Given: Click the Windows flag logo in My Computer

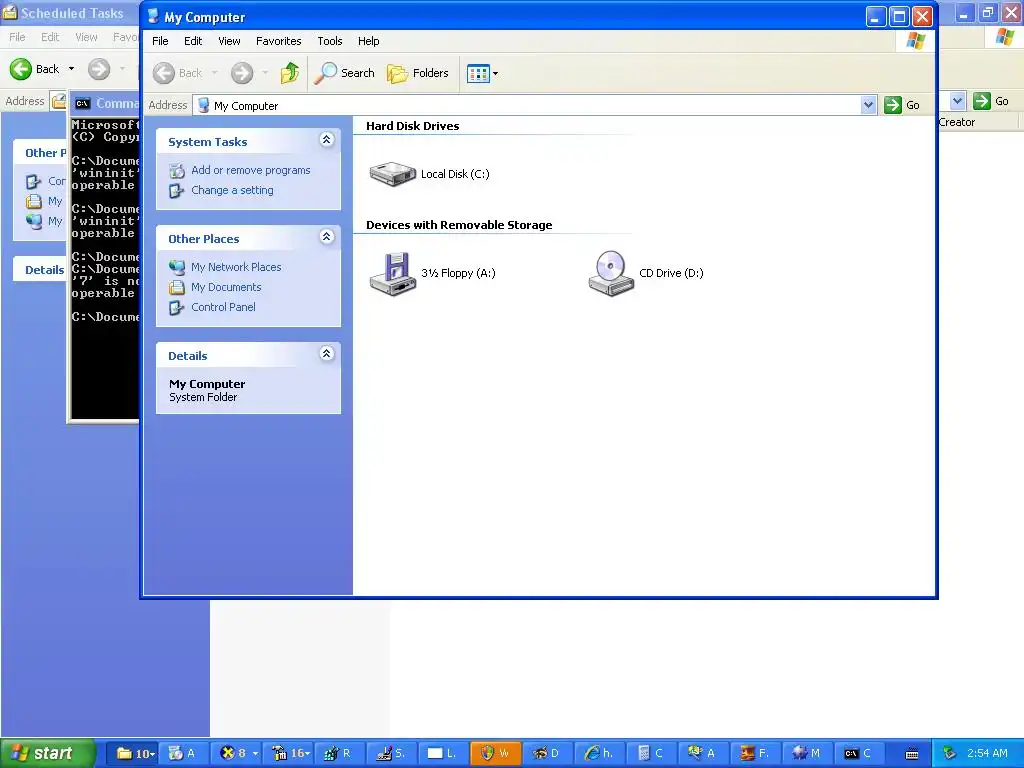Looking at the screenshot, I should [916, 41].
